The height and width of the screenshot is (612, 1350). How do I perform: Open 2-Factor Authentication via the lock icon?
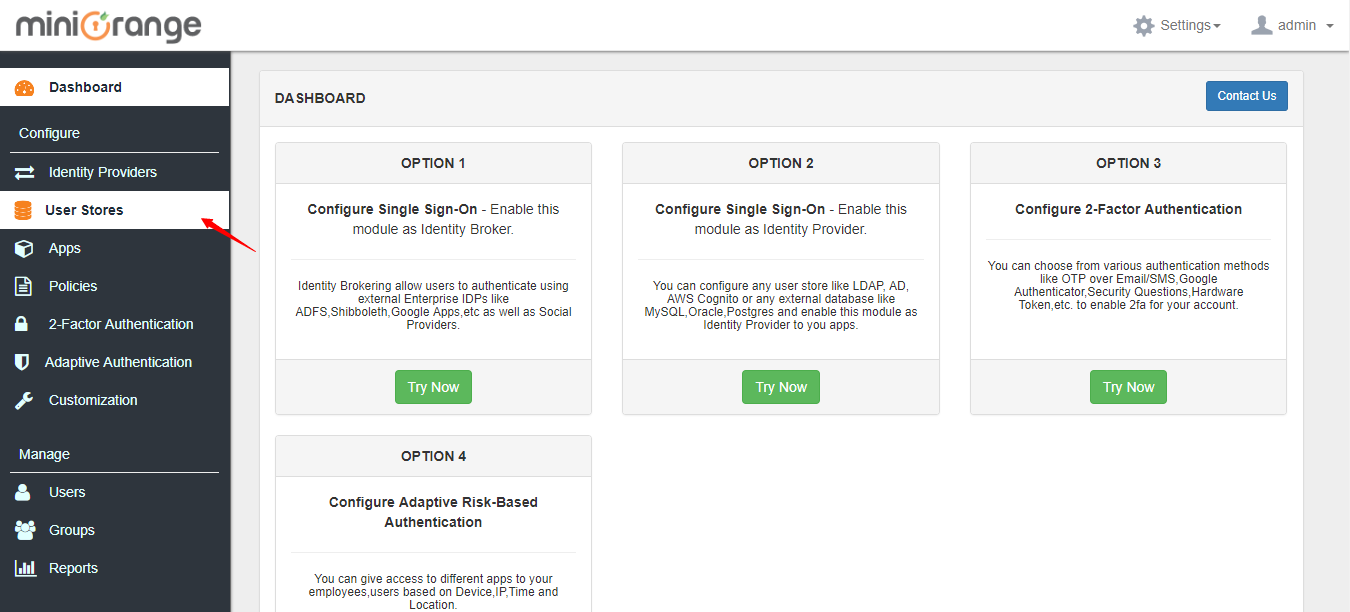[x=22, y=323]
